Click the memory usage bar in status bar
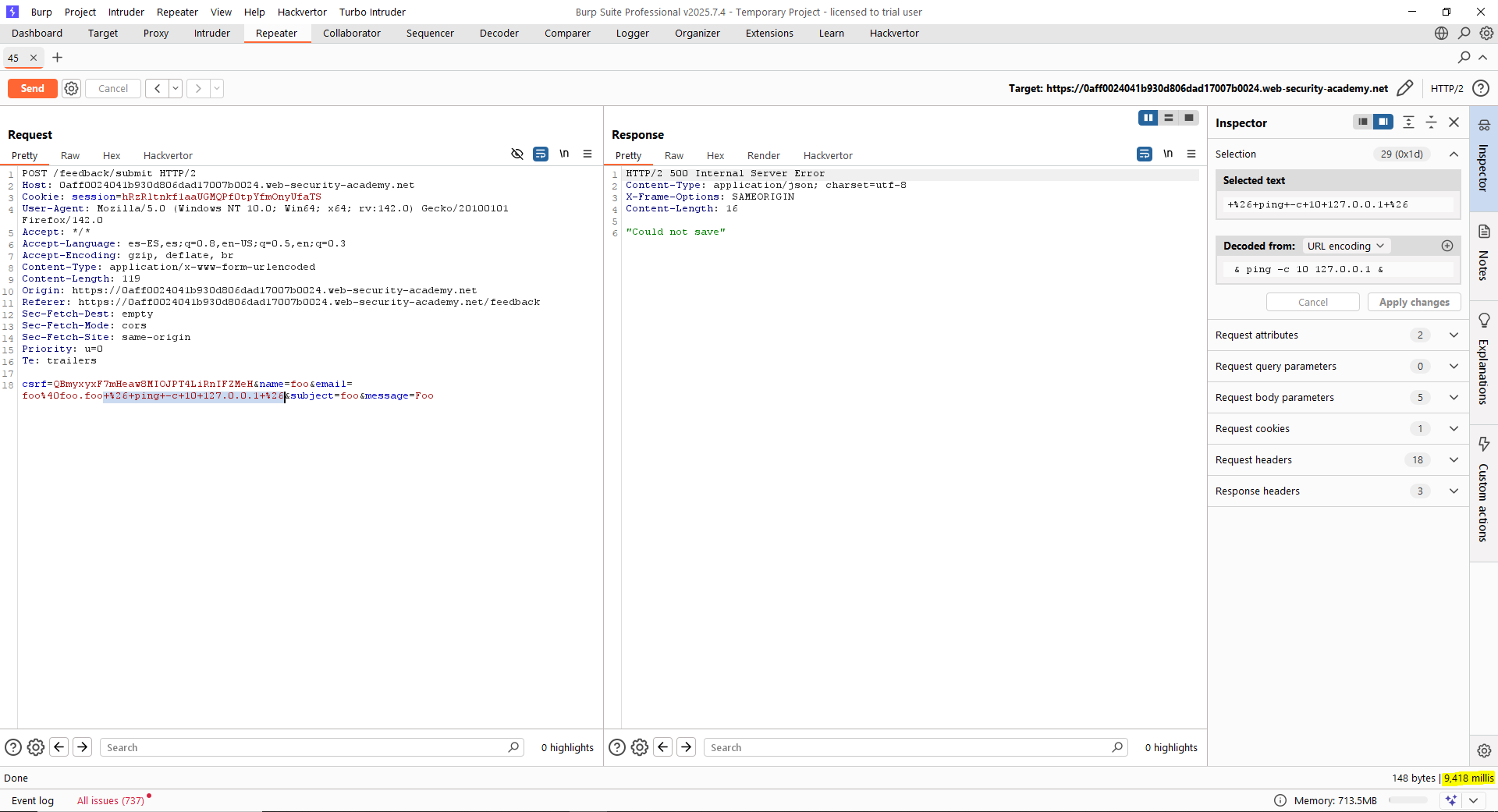 [x=1407, y=800]
